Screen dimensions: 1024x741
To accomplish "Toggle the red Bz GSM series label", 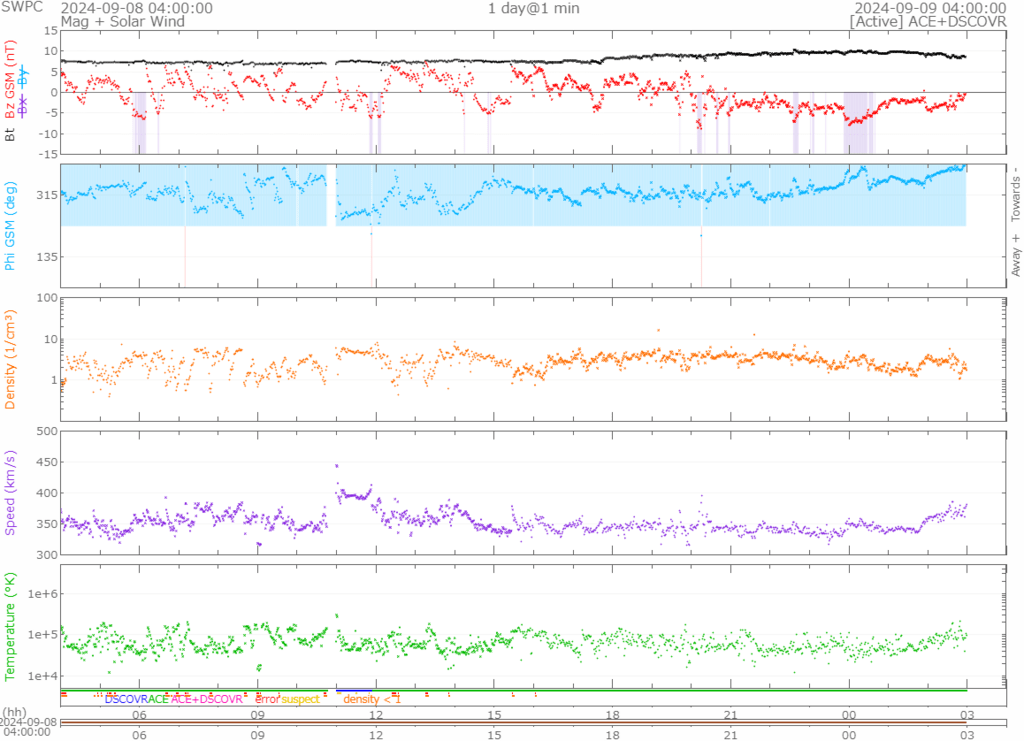I will click(11, 82).
